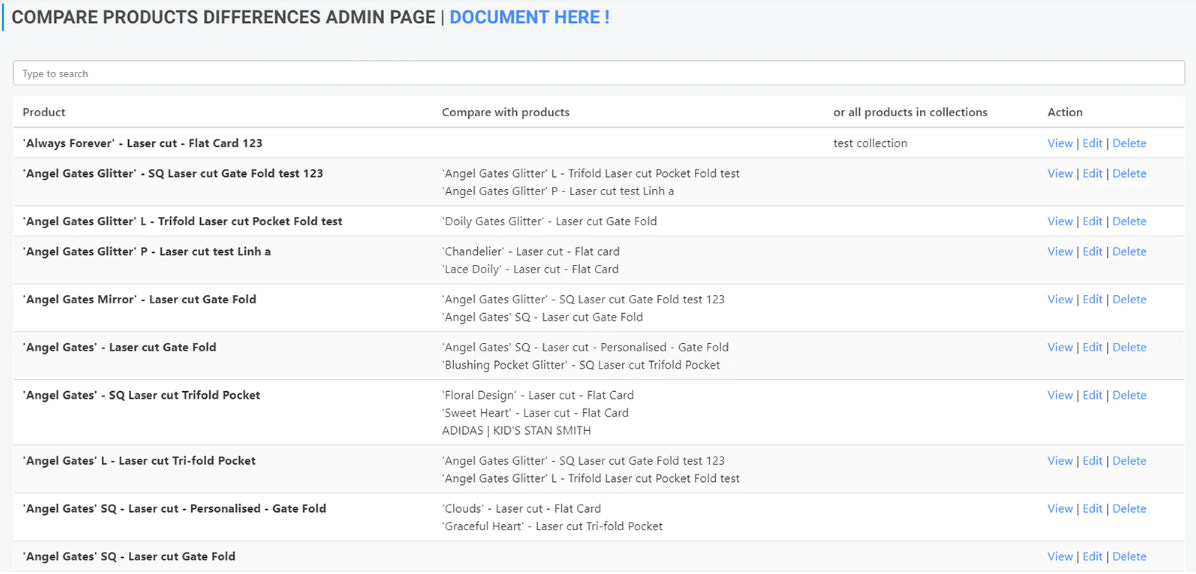
Task: Edit 'Angel Gates' SQ Laser cut Trifold Pocket
Action: pos(1092,395)
